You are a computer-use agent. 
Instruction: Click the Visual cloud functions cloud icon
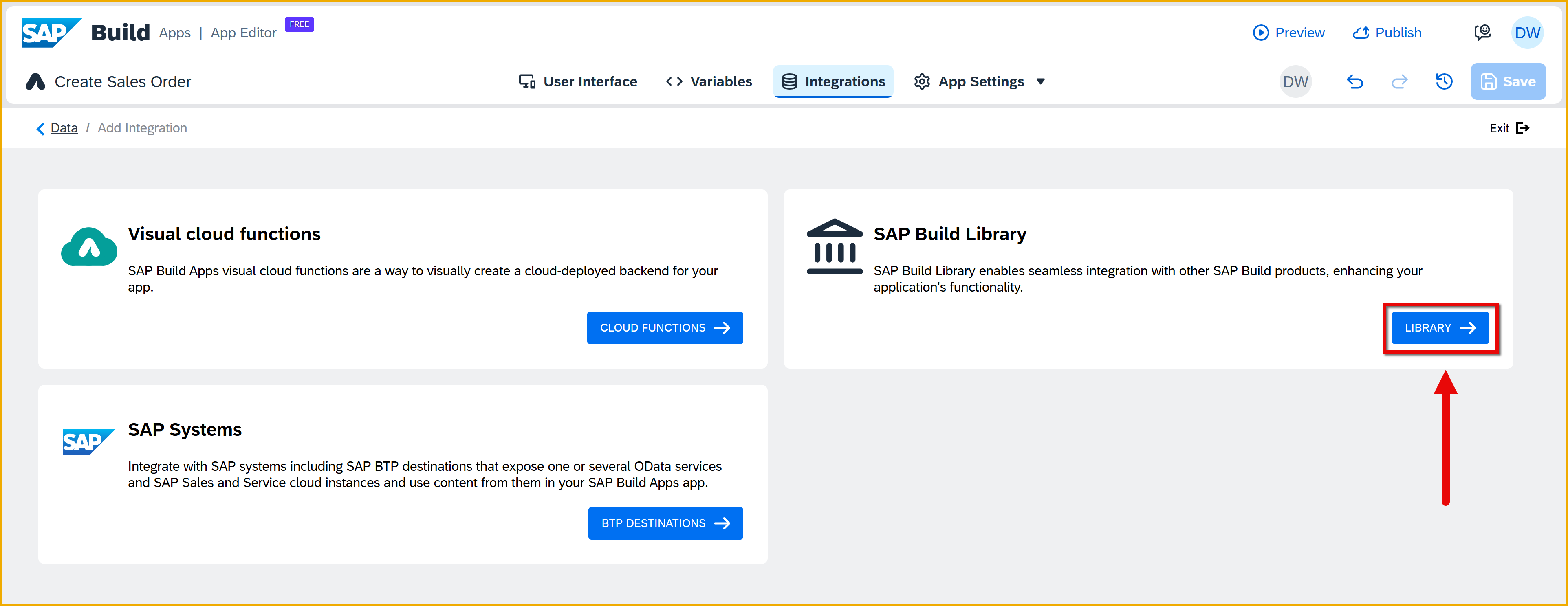(x=89, y=246)
